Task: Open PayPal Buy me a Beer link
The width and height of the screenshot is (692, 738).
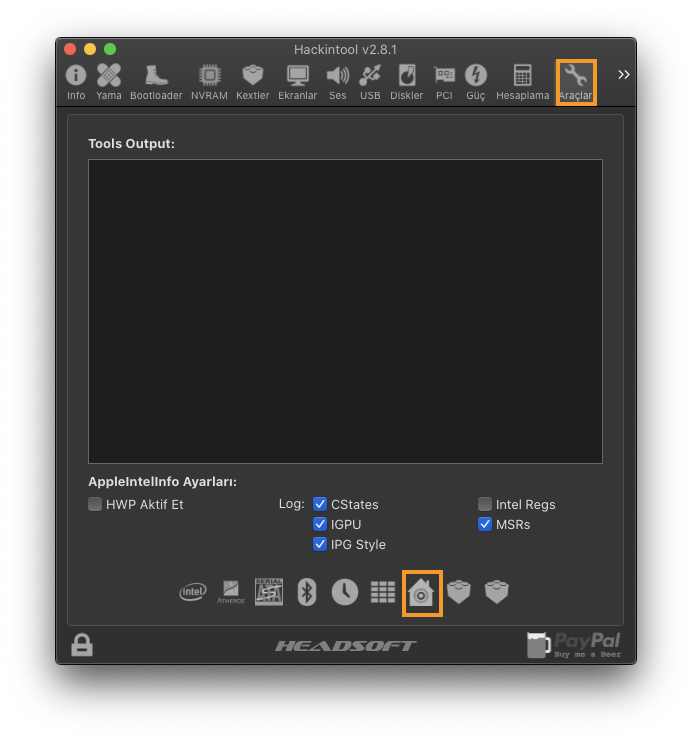Action: (x=574, y=645)
